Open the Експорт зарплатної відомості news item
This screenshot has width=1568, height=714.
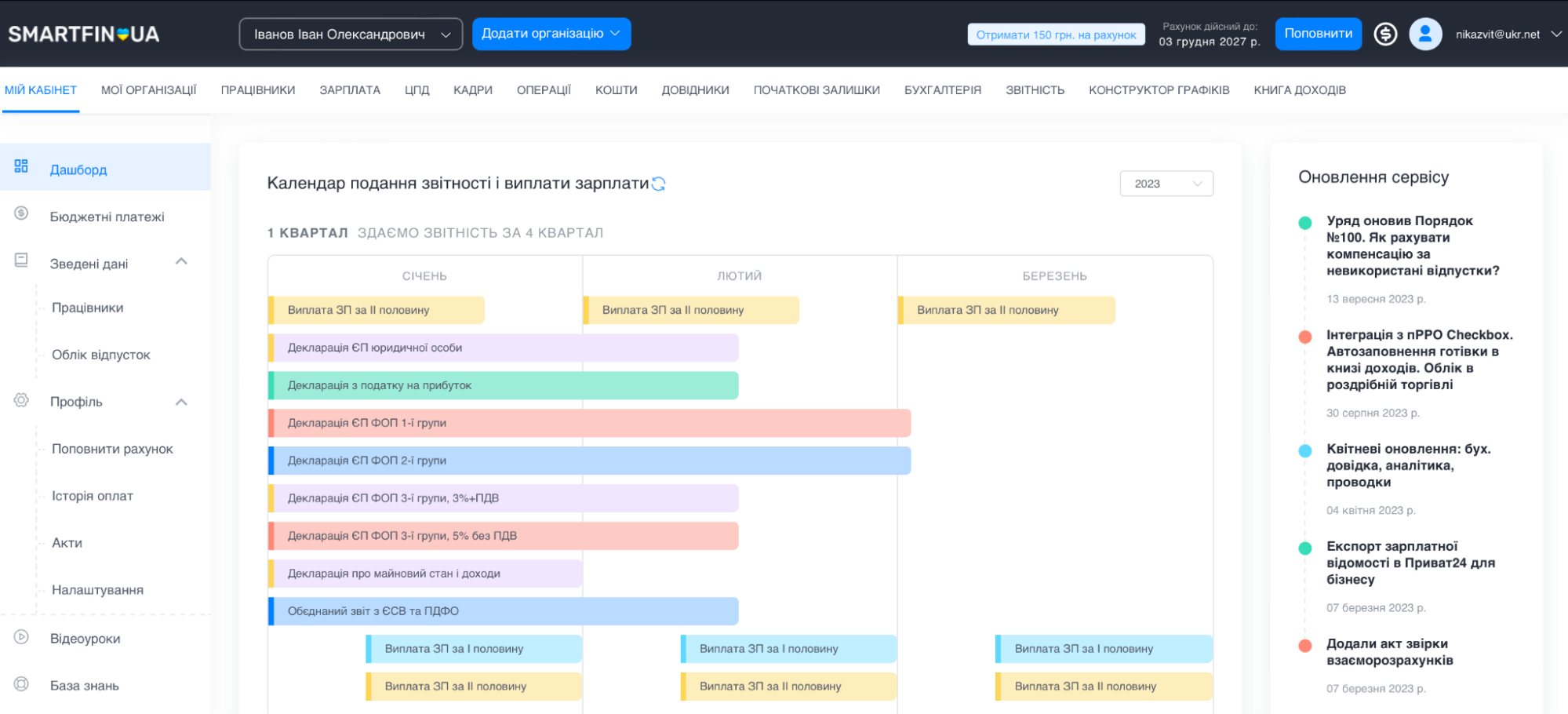pos(1410,563)
